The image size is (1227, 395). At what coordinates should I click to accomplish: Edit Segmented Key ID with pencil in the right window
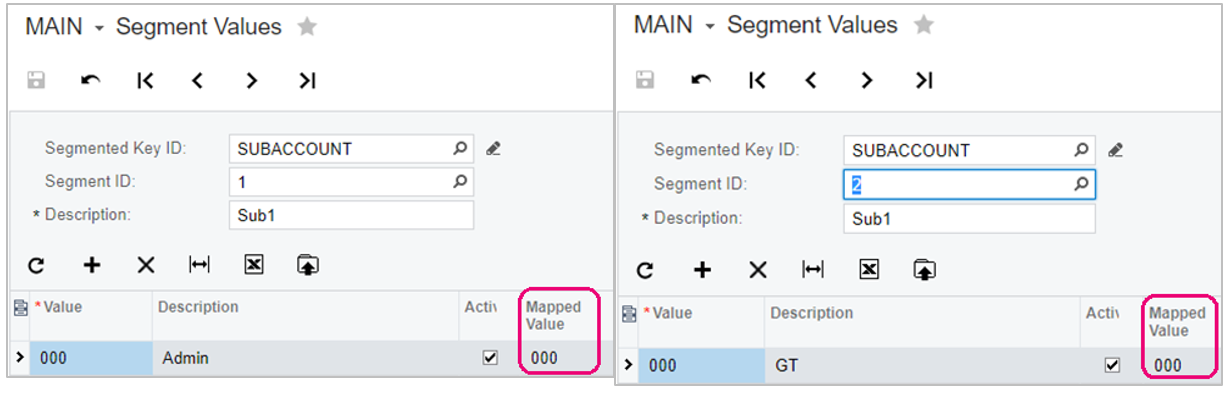pos(1115,151)
